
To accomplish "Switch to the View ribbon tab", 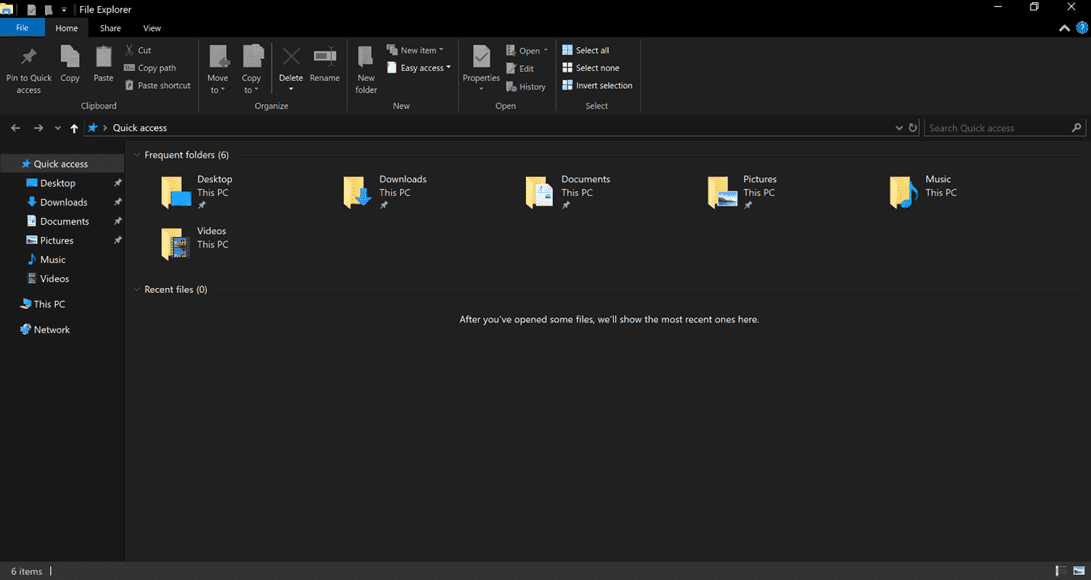I will point(152,29).
